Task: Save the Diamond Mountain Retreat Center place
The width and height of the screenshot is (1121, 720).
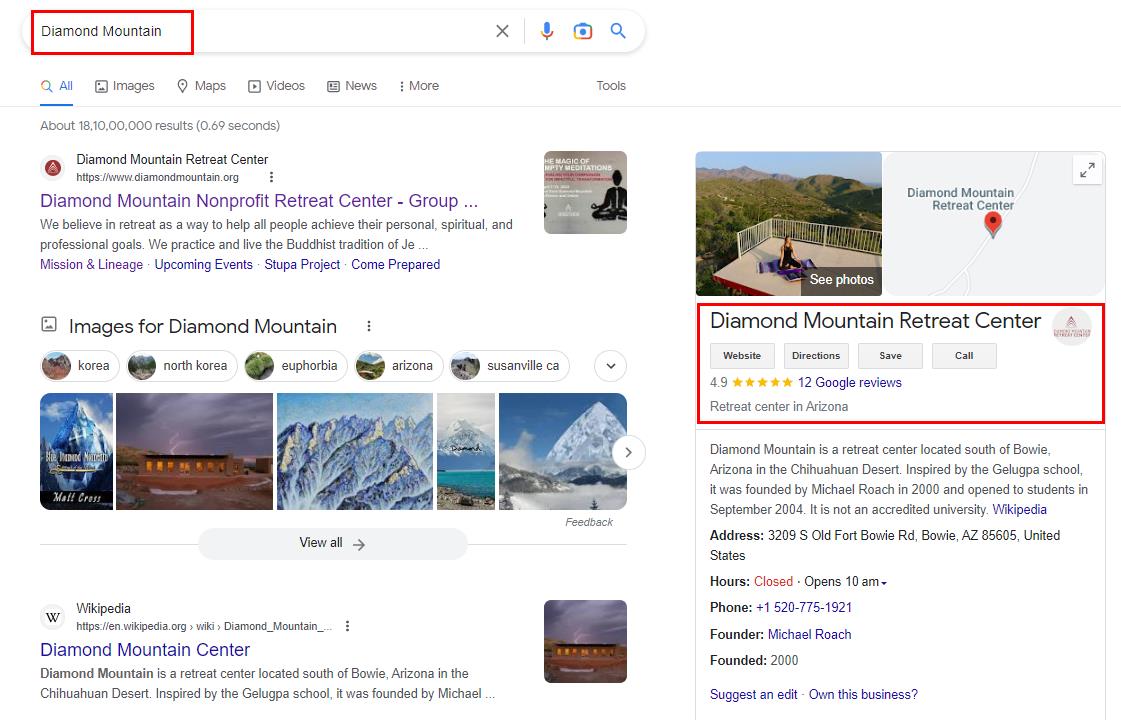Action: pos(890,355)
